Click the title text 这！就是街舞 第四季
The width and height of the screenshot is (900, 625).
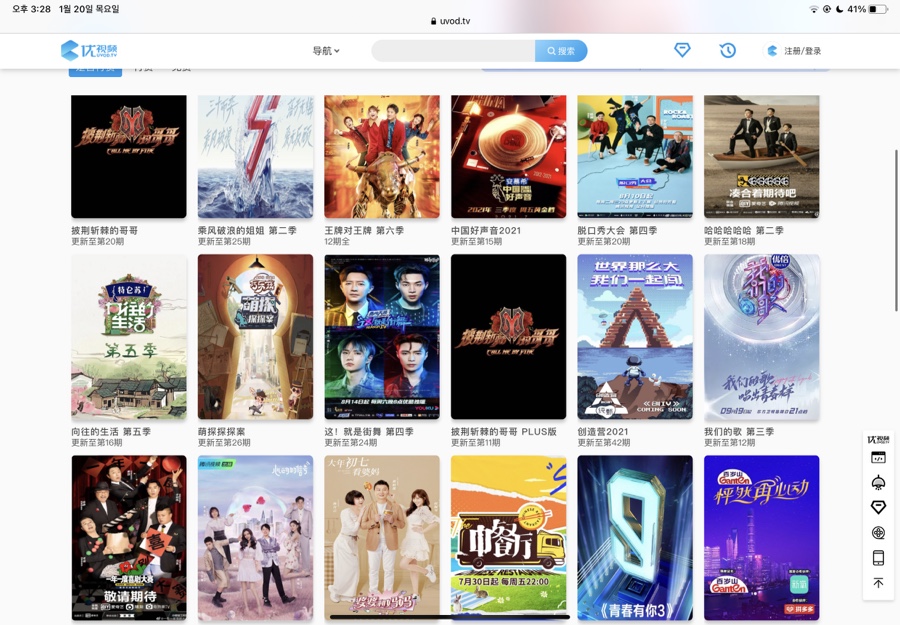coord(369,432)
